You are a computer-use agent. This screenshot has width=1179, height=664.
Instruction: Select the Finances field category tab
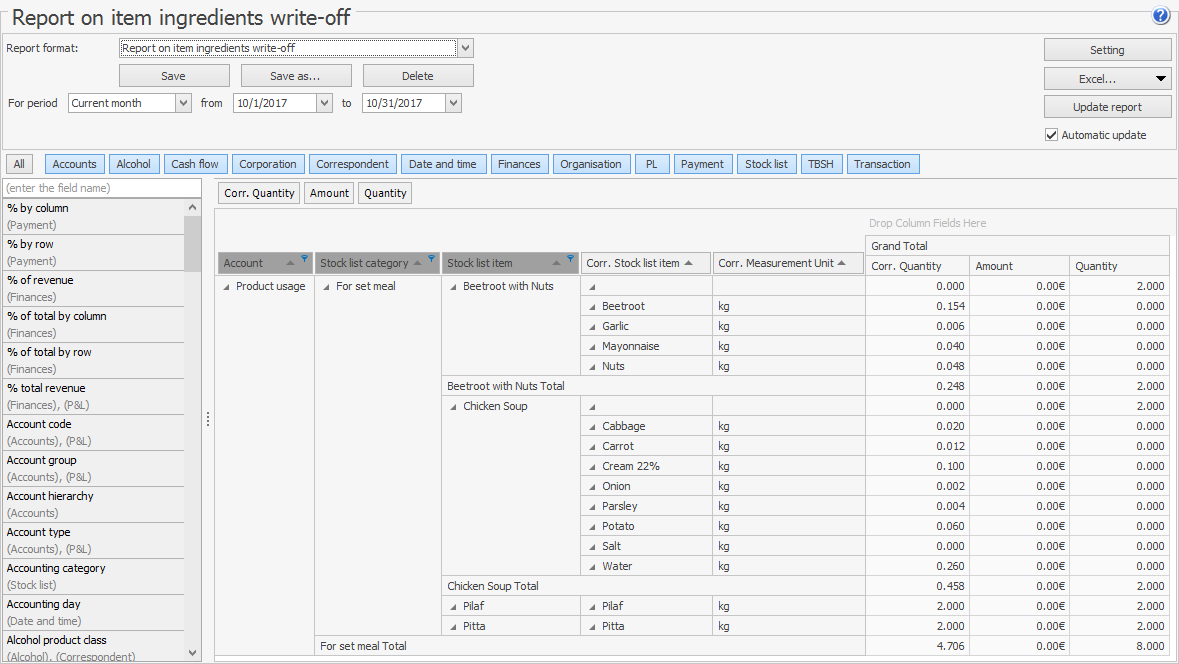(x=519, y=164)
